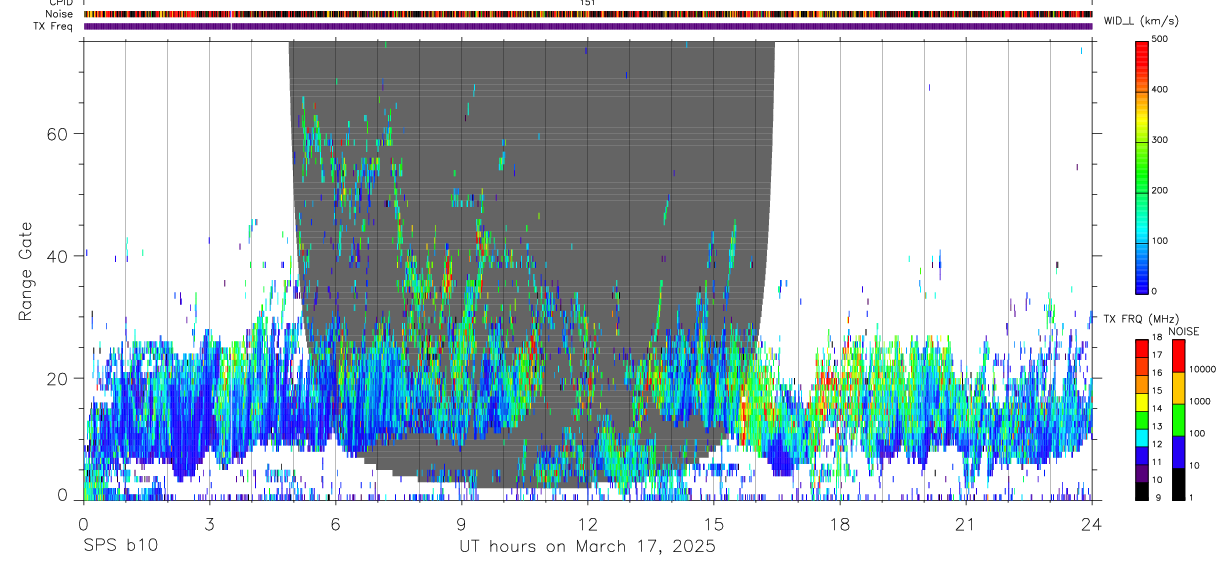Click the '10000' label on noise legend
This screenshot has width=1228, height=567.
click(1203, 369)
